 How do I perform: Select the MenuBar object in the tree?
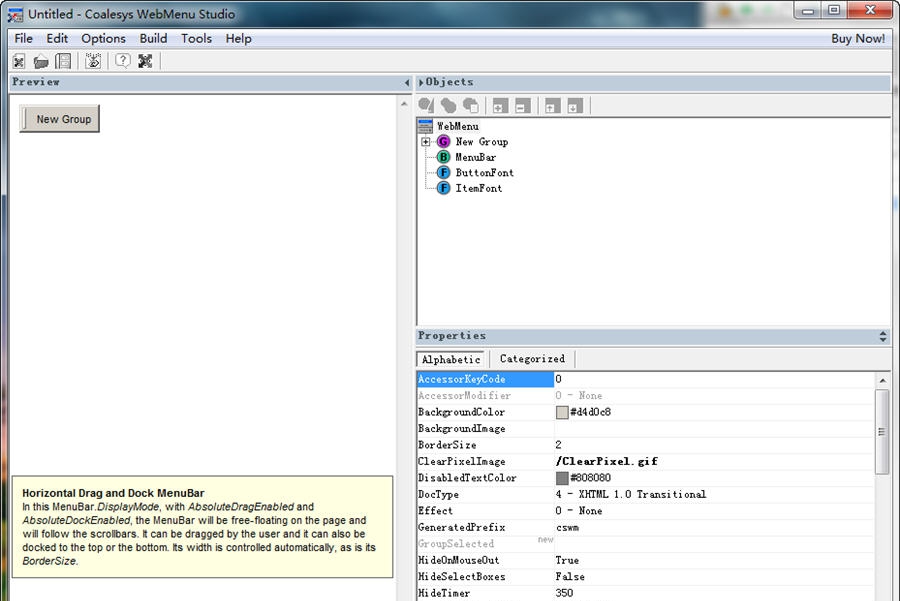click(475, 157)
